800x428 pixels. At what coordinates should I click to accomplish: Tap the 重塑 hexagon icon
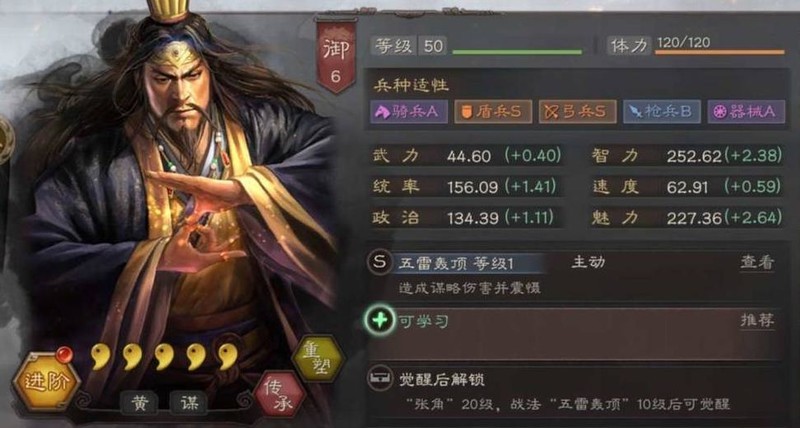tap(319, 359)
